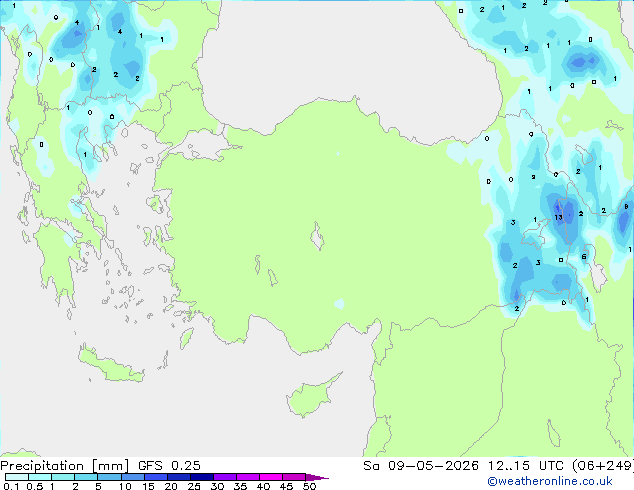
Task: Pick the 10–15 mm legend color swatch
Action: coord(133,477)
